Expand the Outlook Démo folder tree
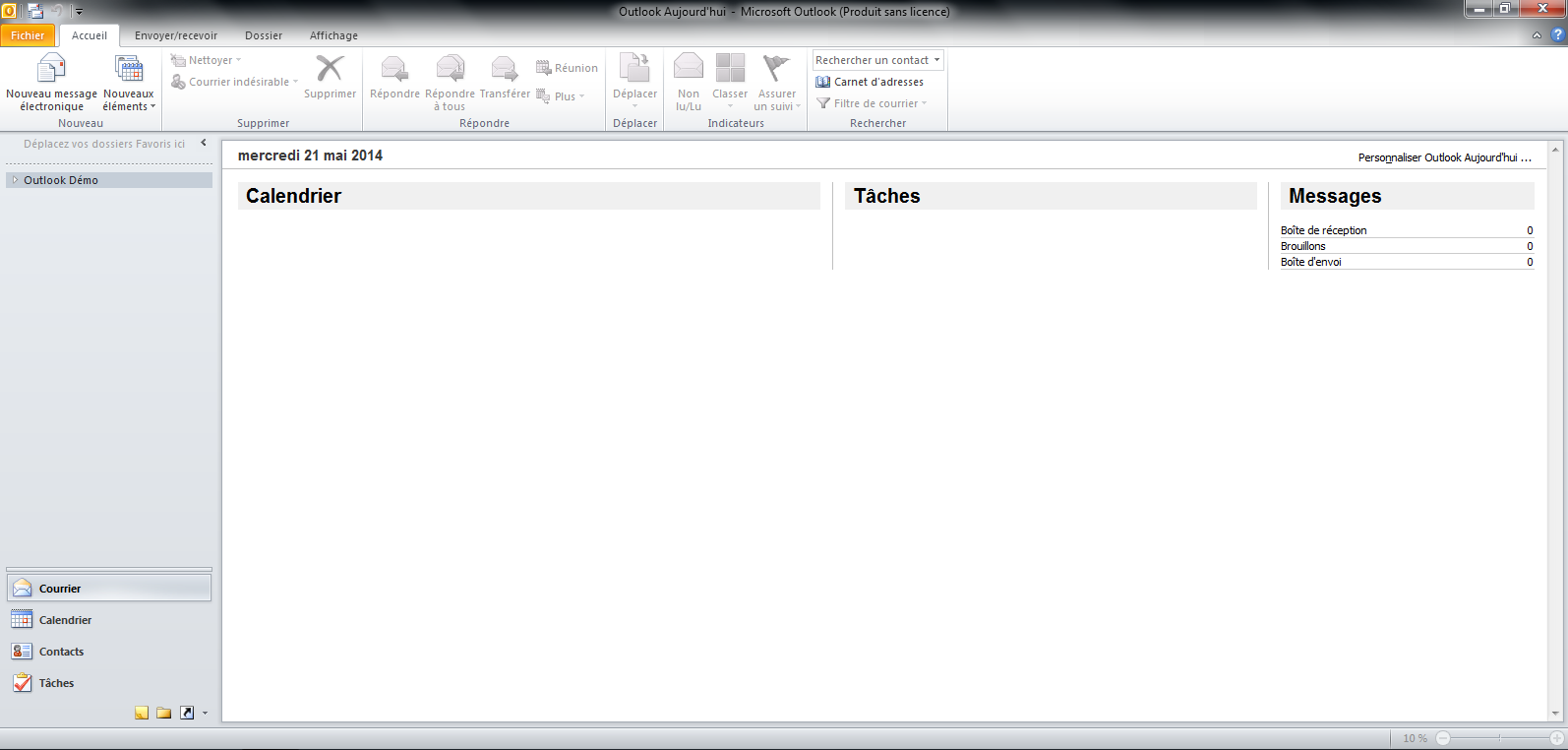1568x750 pixels. click(15, 180)
